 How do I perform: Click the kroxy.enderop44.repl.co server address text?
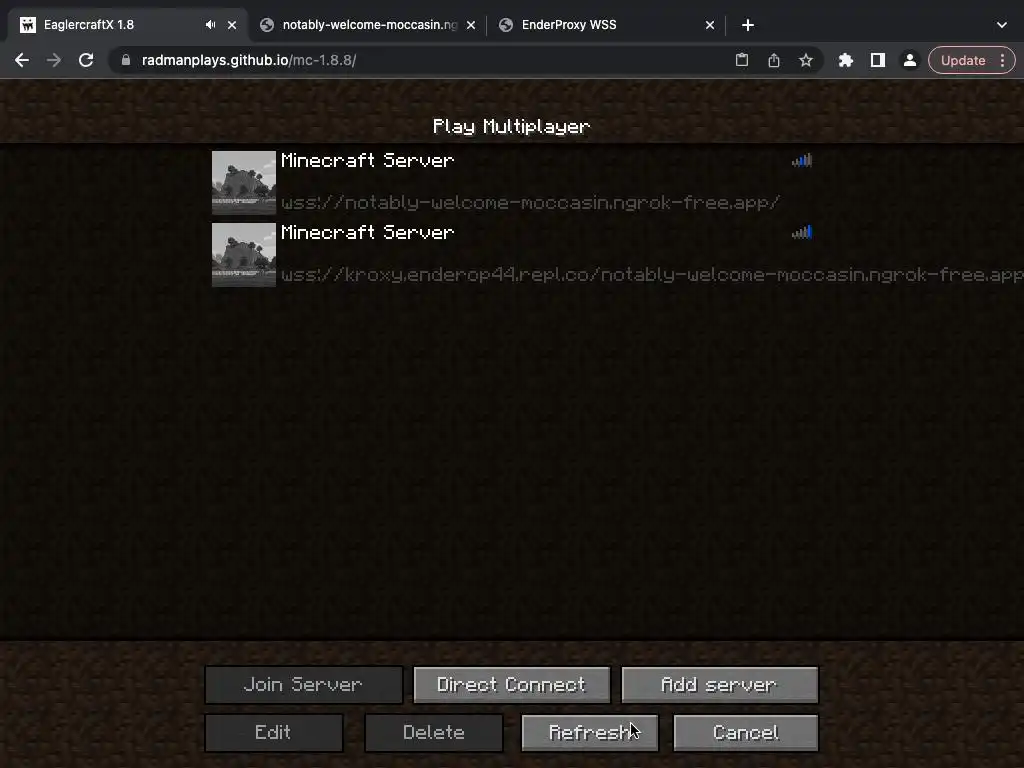[652, 275]
